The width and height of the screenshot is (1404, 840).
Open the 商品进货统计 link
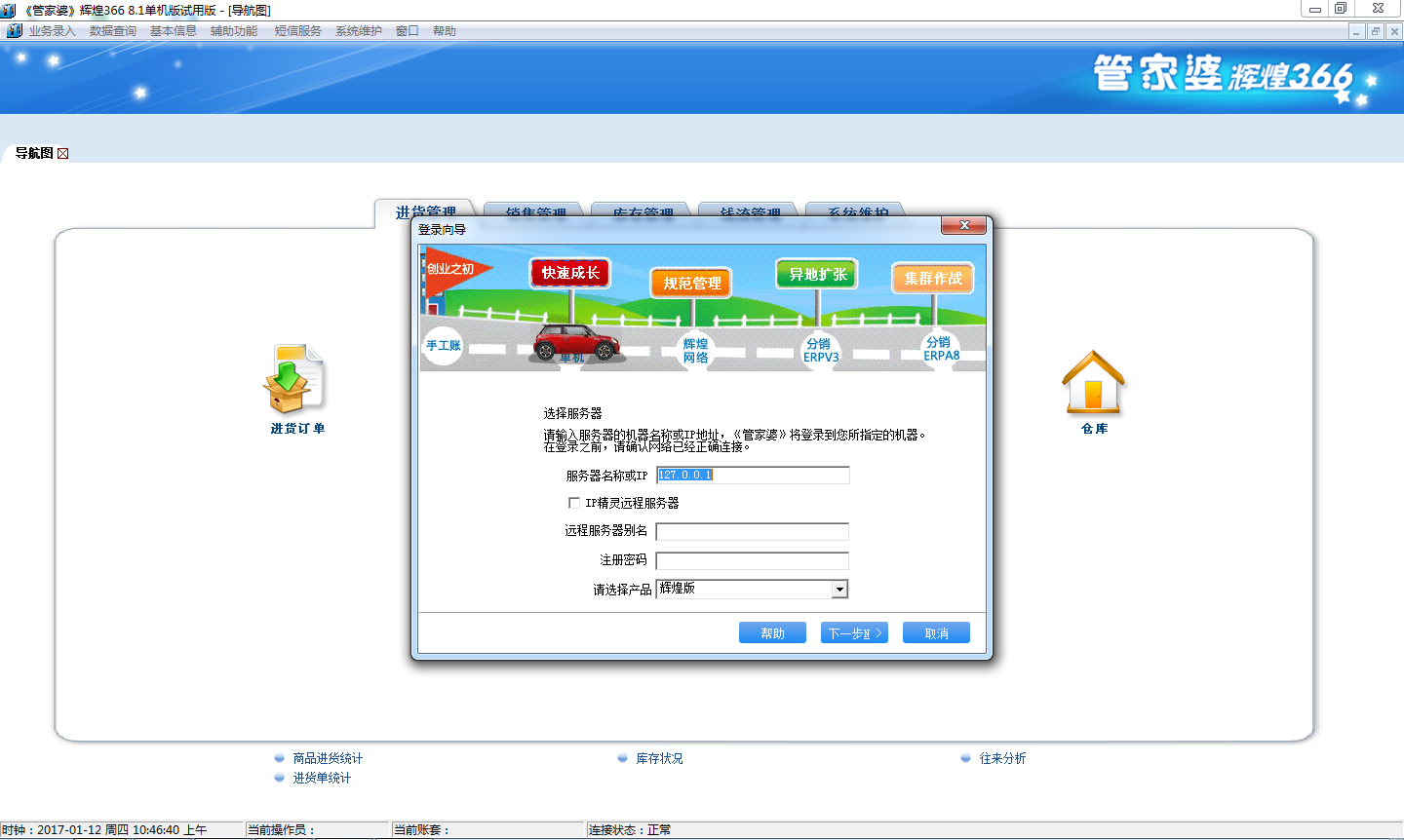(x=328, y=758)
